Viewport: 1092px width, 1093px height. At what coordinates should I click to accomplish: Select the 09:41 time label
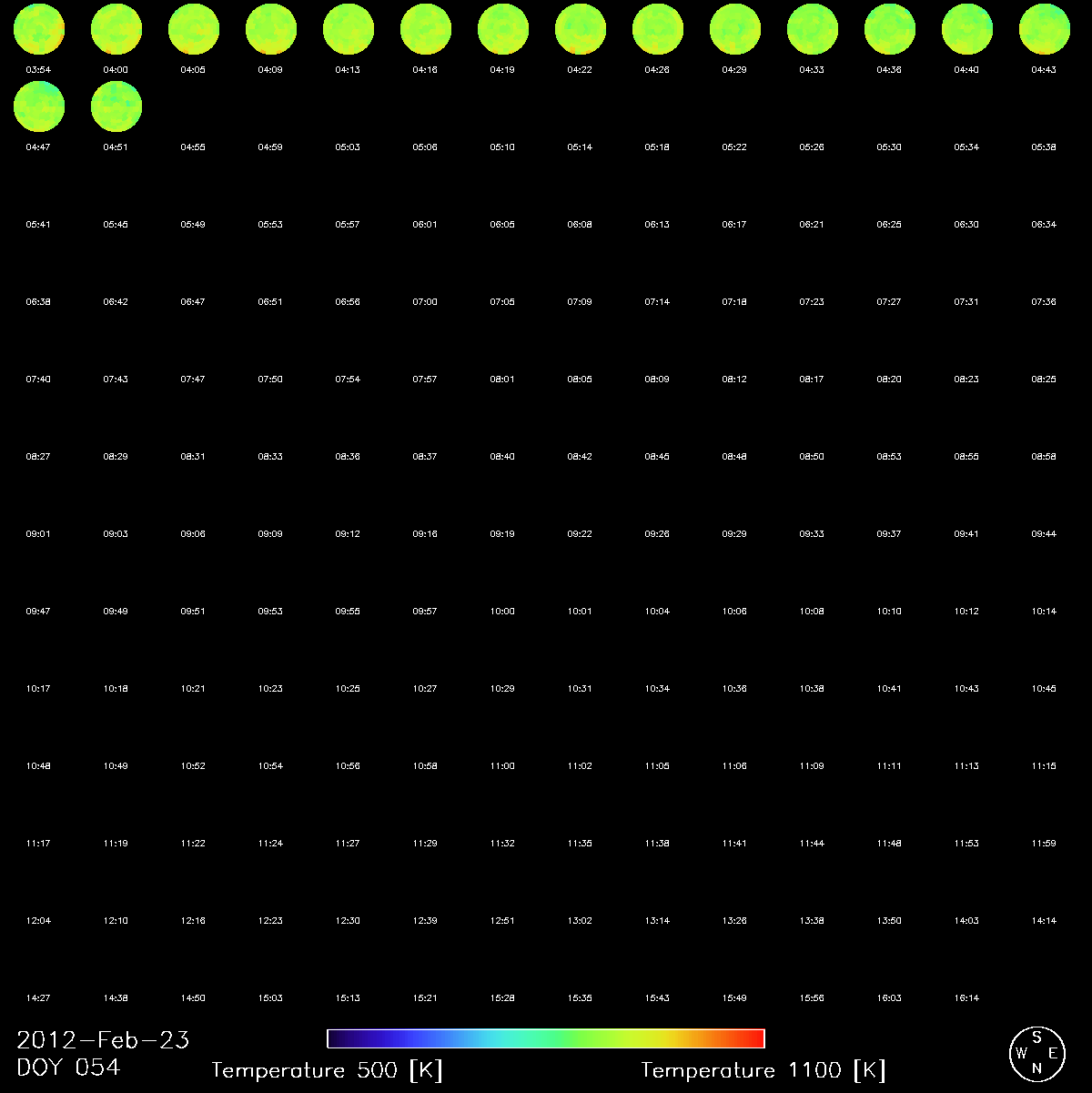click(x=966, y=533)
